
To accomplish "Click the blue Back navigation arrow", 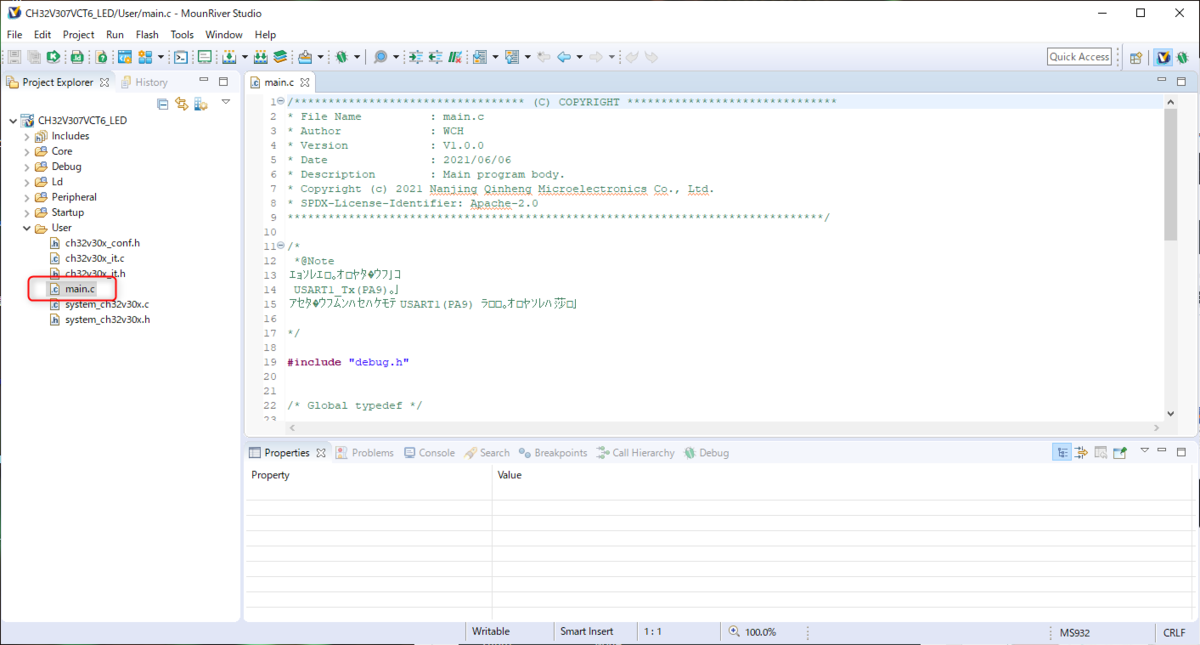I will click(564, 57).
